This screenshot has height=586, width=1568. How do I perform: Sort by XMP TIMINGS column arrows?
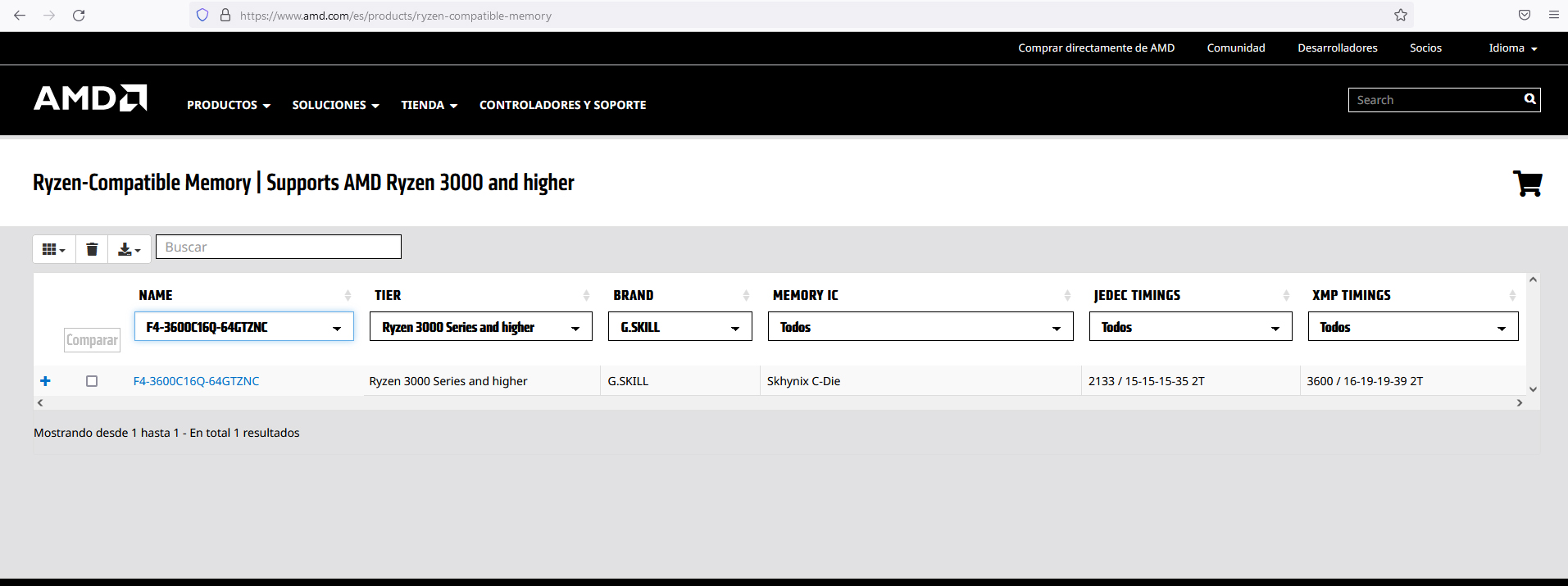(1512, 295)
